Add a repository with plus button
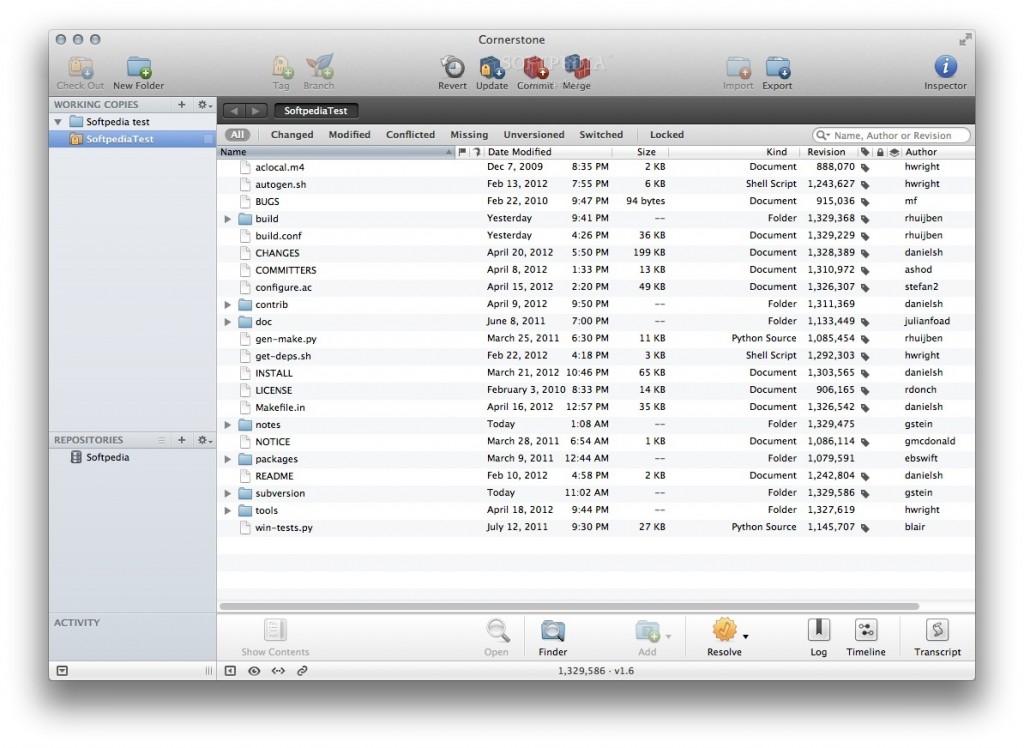 pos(182,440)
